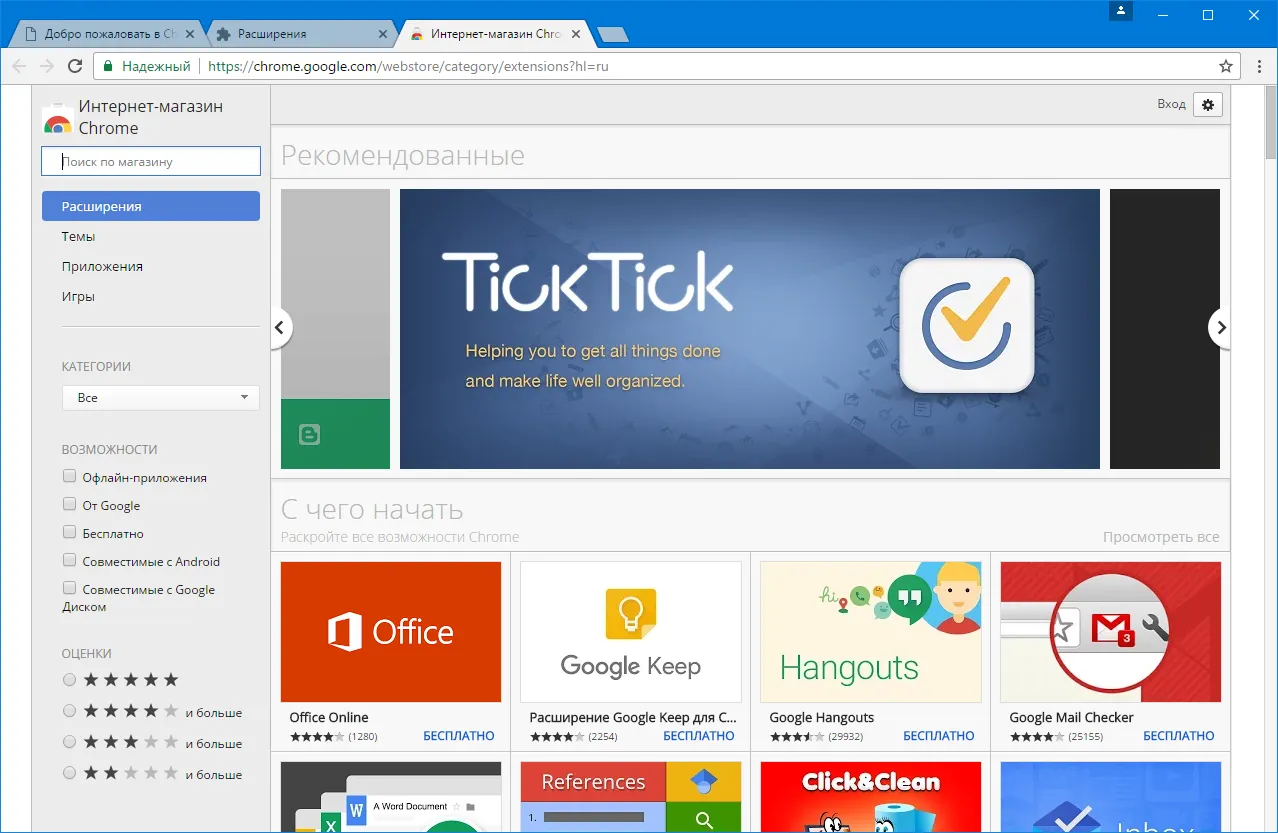Screen dimensions: 1278x833
Task: Open the Google Mail Checker tile image
Action: pos(1111,632)
